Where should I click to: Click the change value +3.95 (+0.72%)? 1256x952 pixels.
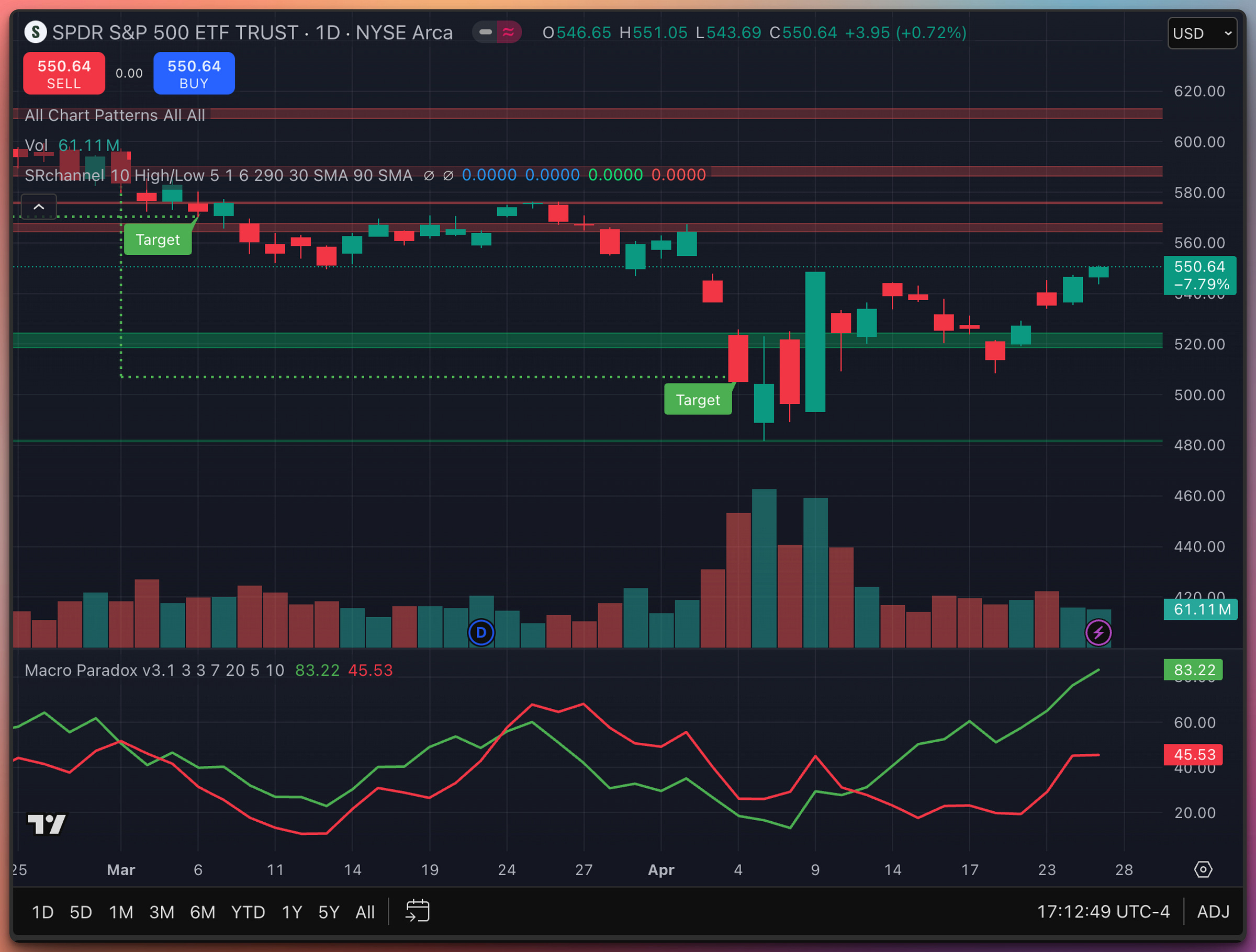[x=906, y=32]
